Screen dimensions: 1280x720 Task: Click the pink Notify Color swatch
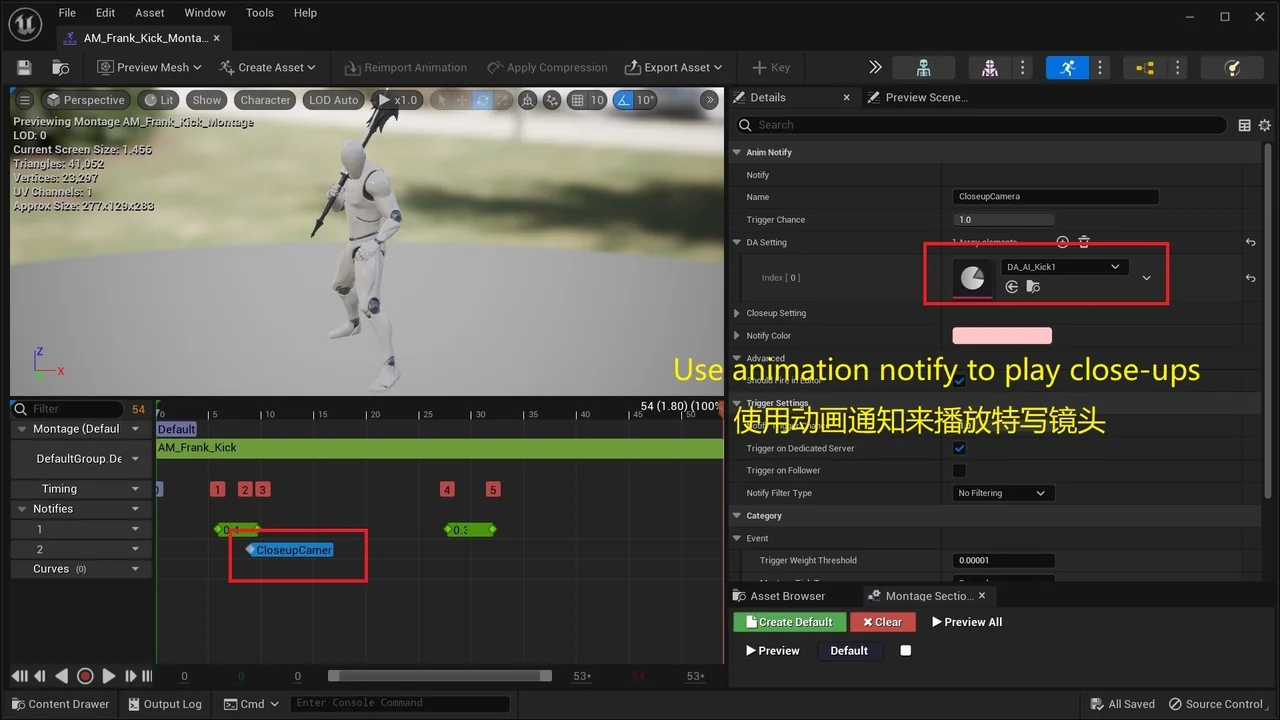(x=1001, y=336)
